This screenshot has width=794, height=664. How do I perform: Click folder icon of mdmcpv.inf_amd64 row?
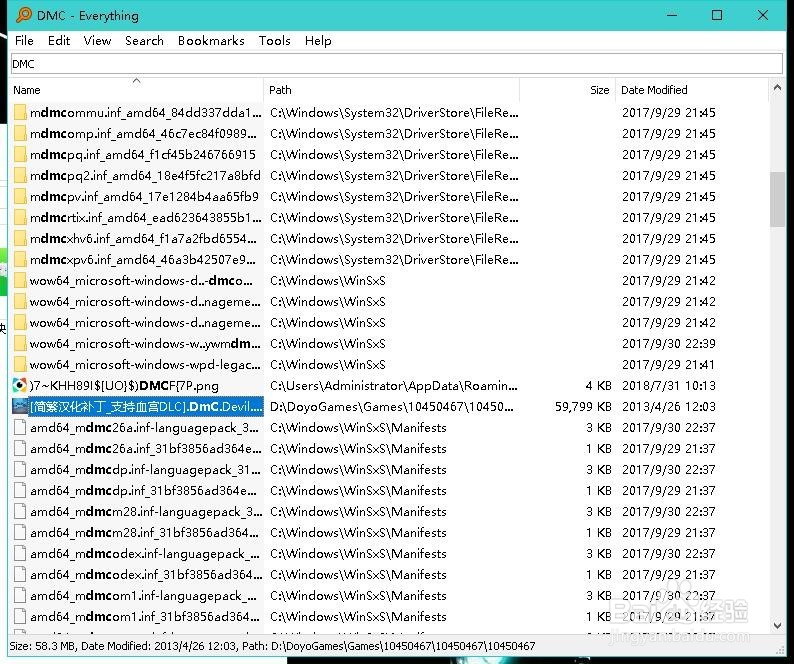click(x=20, y=197)
